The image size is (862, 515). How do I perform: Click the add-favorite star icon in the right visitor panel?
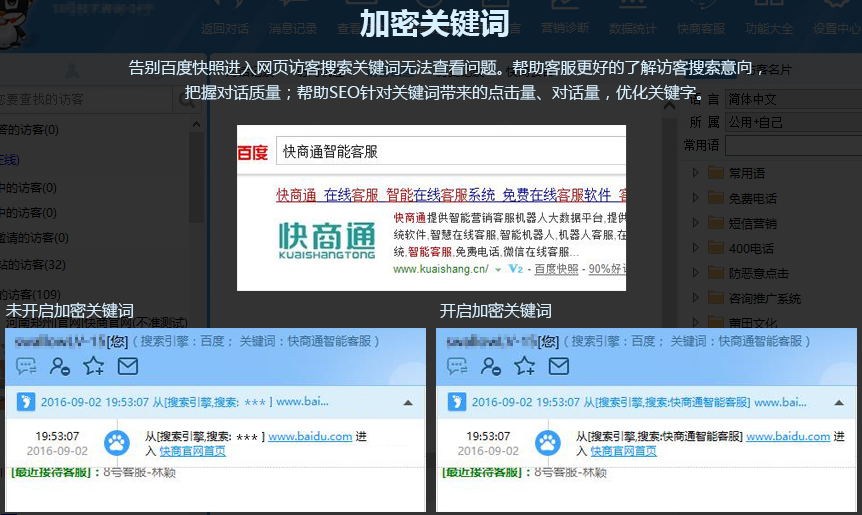pos(524,366)
